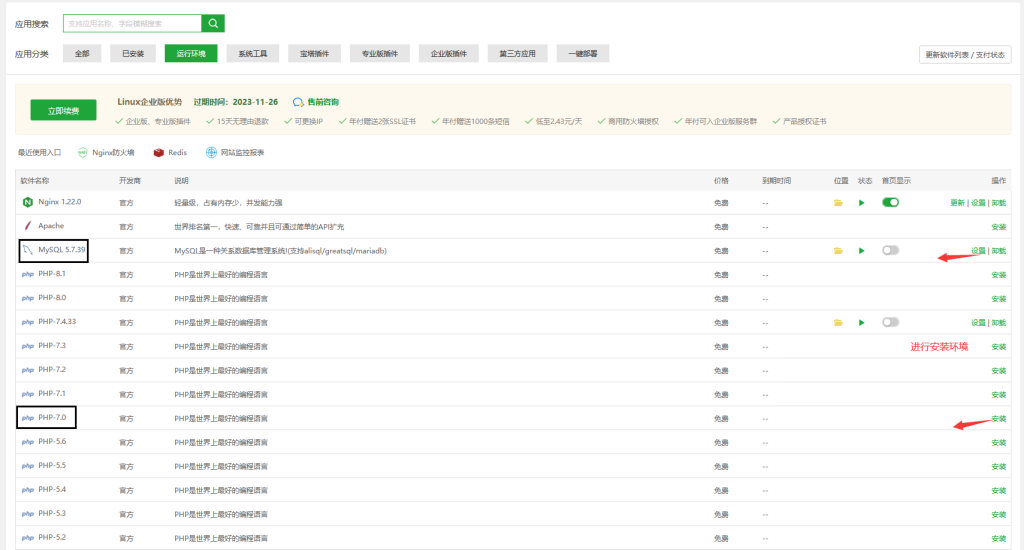Enable MySQL homepage display toggle
Image resolution: width=1024 pixels, height=550 pixels.
coord(890,250)
